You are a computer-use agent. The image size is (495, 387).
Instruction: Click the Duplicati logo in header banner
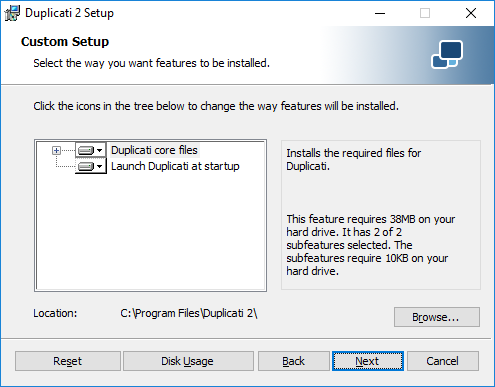tap(447, 54)
